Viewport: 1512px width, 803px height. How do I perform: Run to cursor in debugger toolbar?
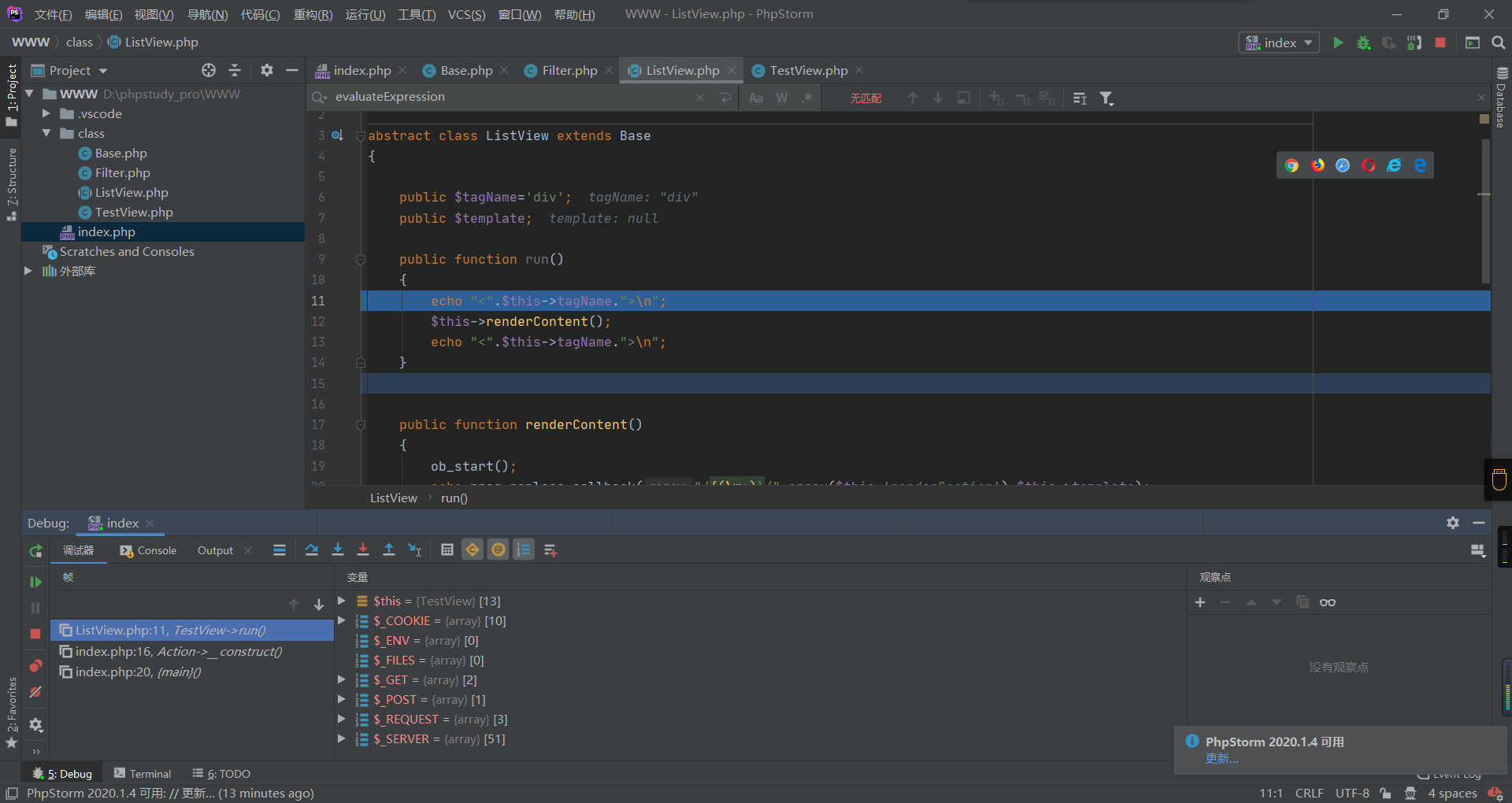pos(415,550)
